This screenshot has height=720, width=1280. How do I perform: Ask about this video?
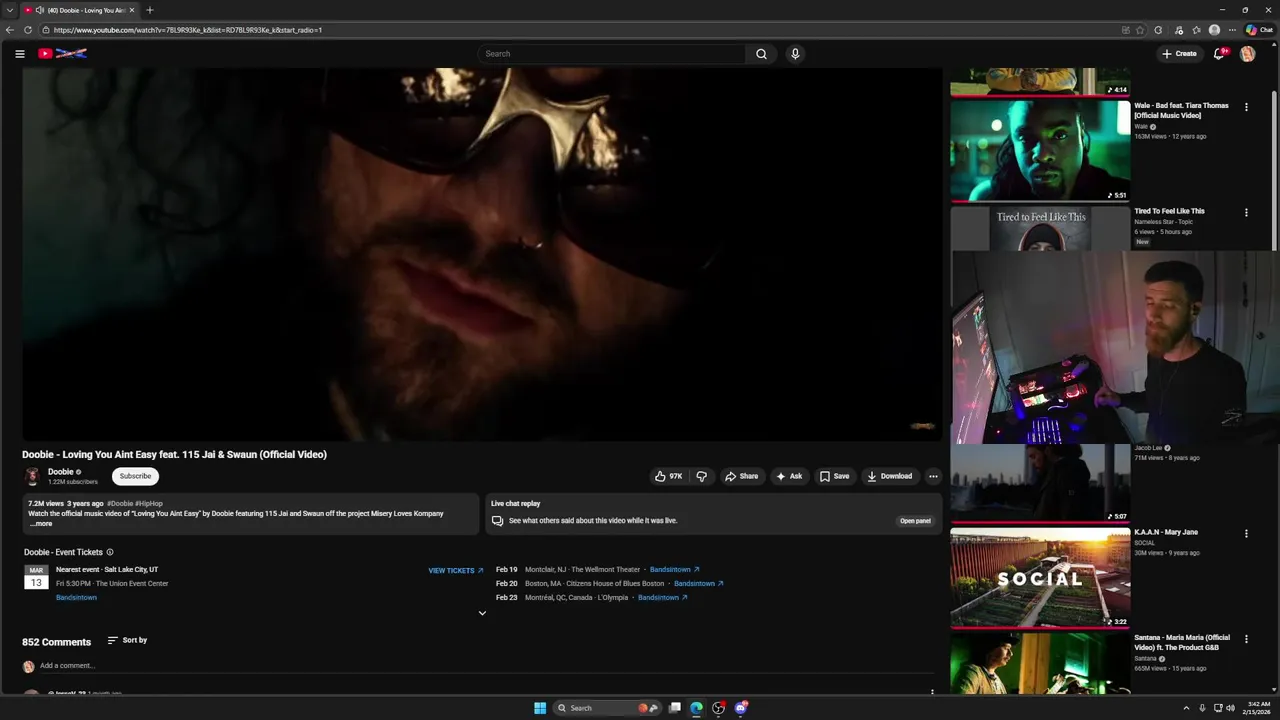[789, 476]
